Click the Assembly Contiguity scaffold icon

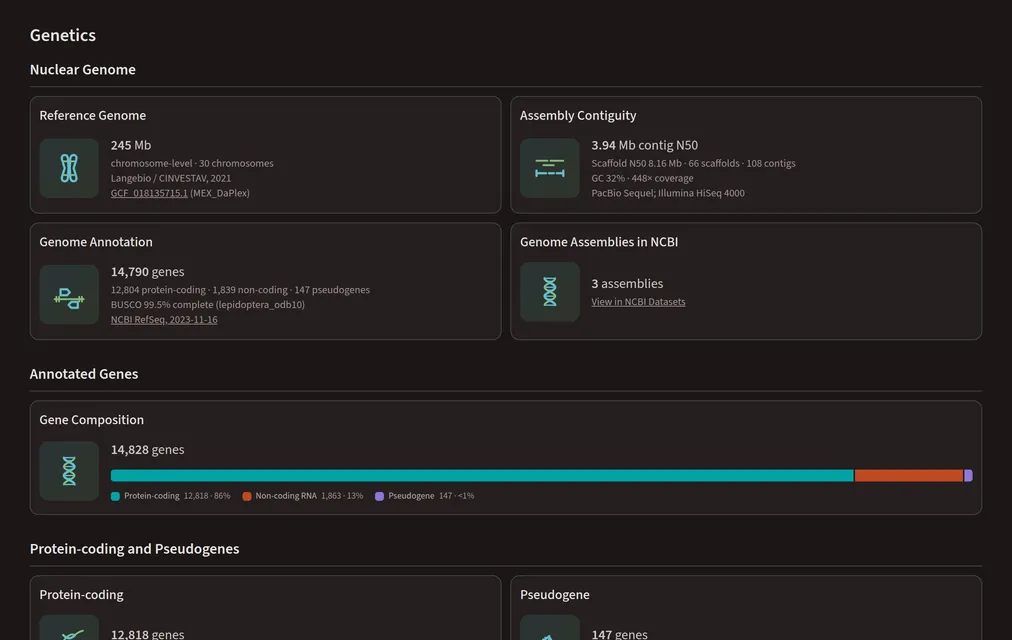(x=550, y=168)
